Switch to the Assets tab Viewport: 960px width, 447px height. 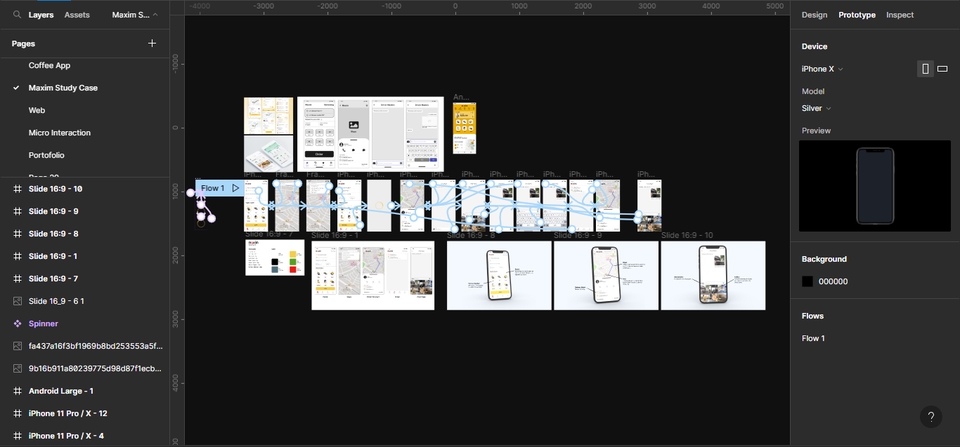coord(77,15)
